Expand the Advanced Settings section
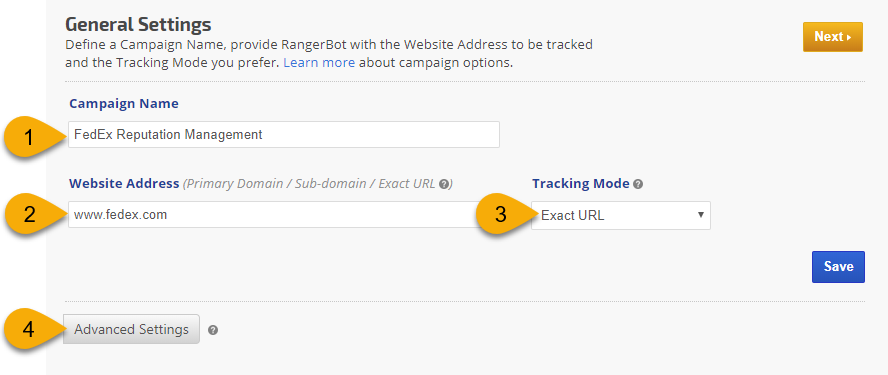The height and width of the screenshot is (375, 888). [131, 329]
